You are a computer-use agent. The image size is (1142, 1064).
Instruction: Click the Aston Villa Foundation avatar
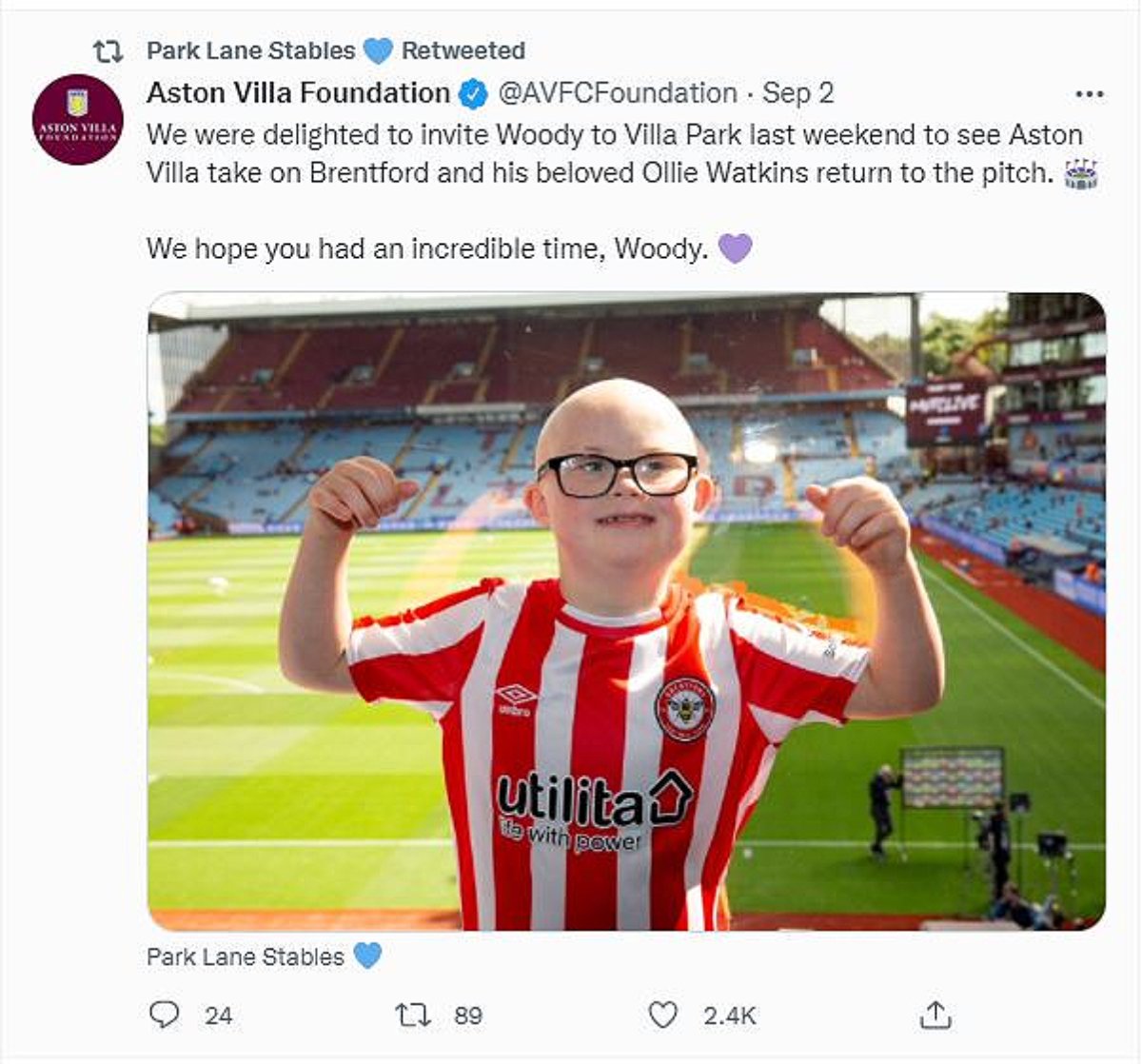[77, 120]
